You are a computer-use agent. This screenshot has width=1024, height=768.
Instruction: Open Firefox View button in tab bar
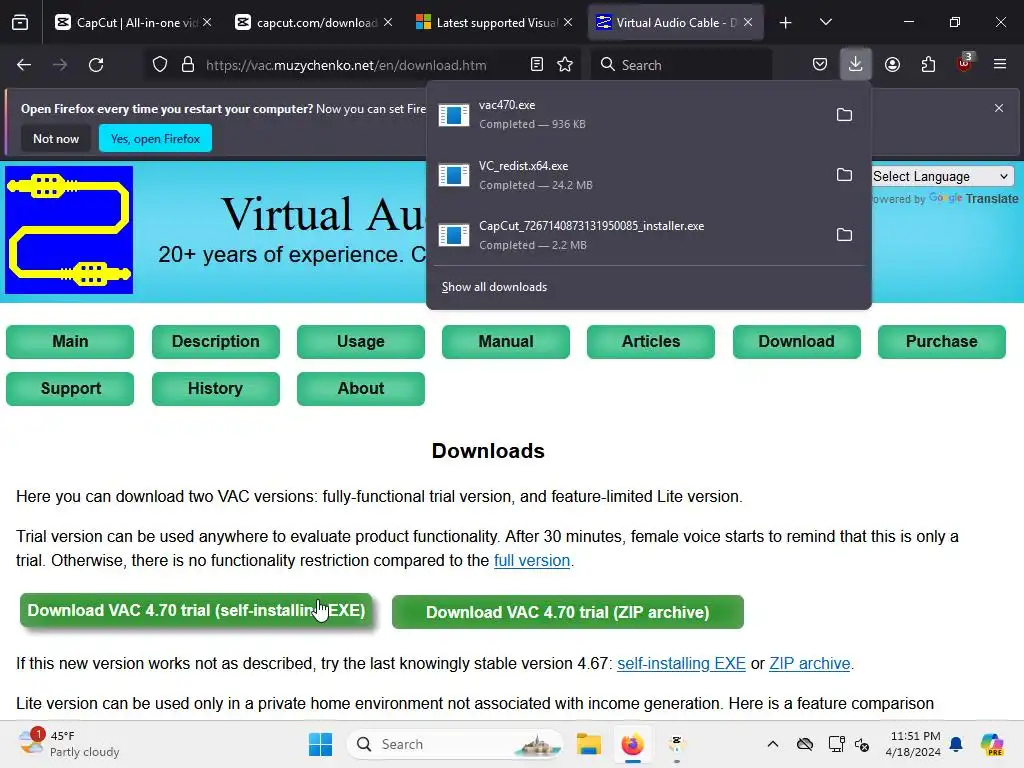coord(20,23)
